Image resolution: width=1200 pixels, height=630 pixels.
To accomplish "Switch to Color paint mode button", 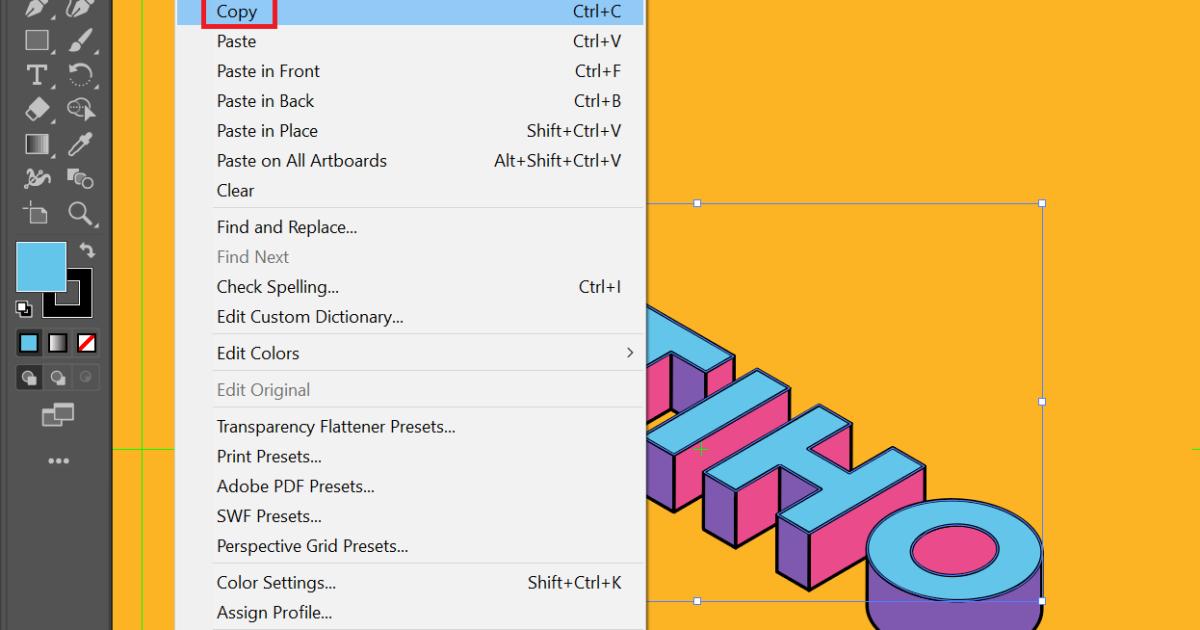I will [x=29, y=343].
